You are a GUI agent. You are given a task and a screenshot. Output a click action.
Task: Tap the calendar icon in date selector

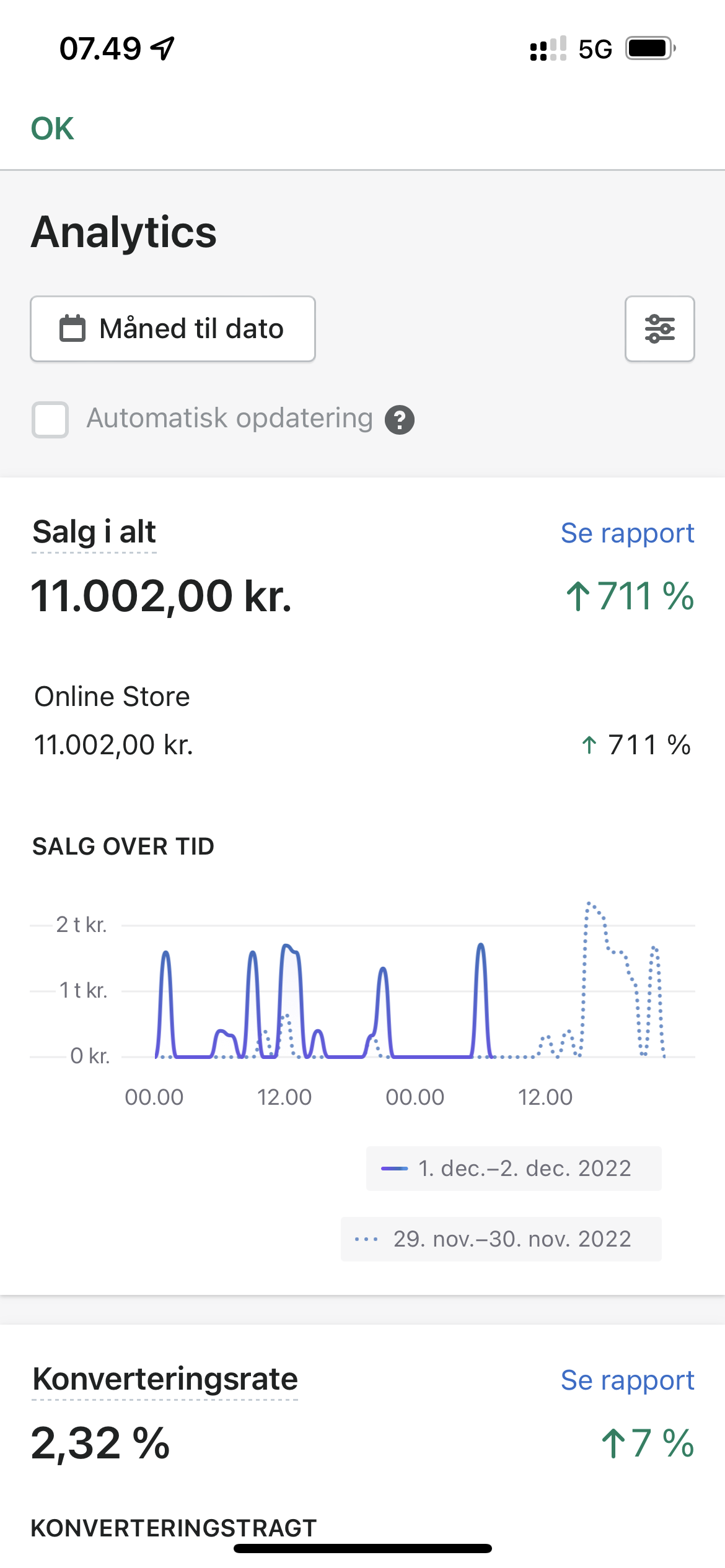(x=72, y=329)
